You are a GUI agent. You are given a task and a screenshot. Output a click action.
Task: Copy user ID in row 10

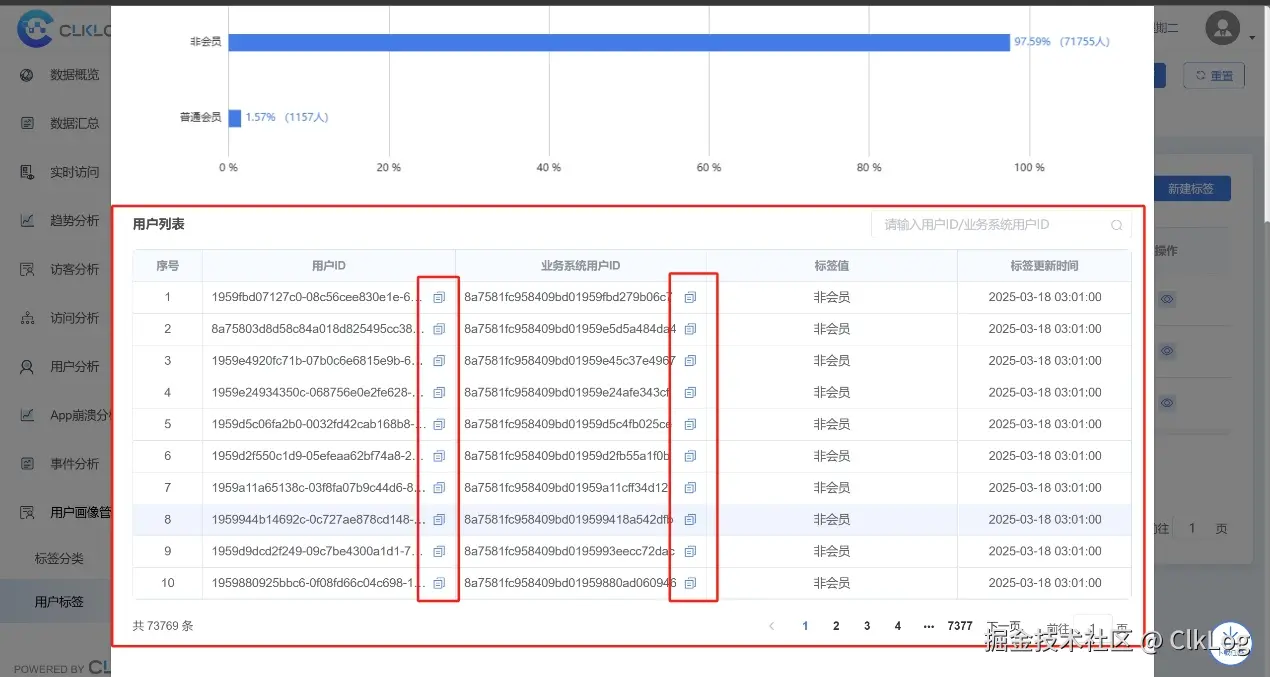coord(439,583)
